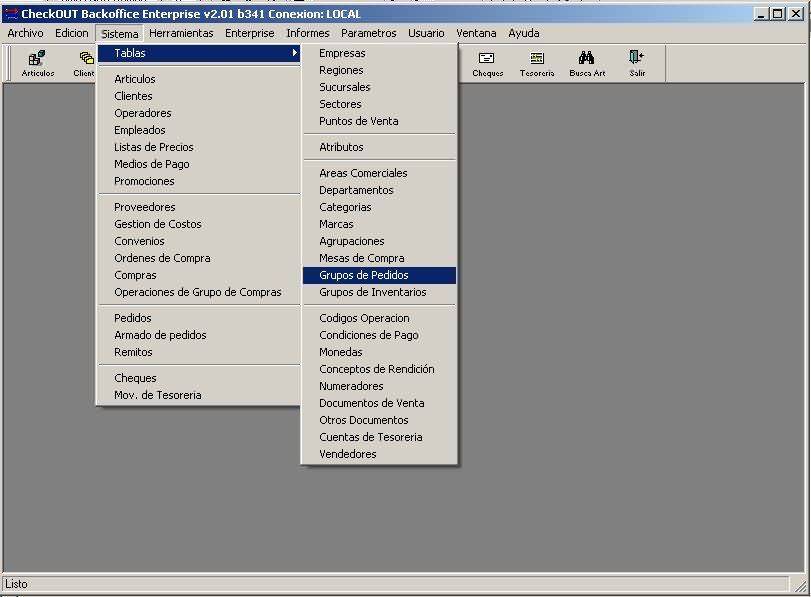
Task: Click the Clientes toolbar icon
Action: pyautogui.click(x=84, y=64)
